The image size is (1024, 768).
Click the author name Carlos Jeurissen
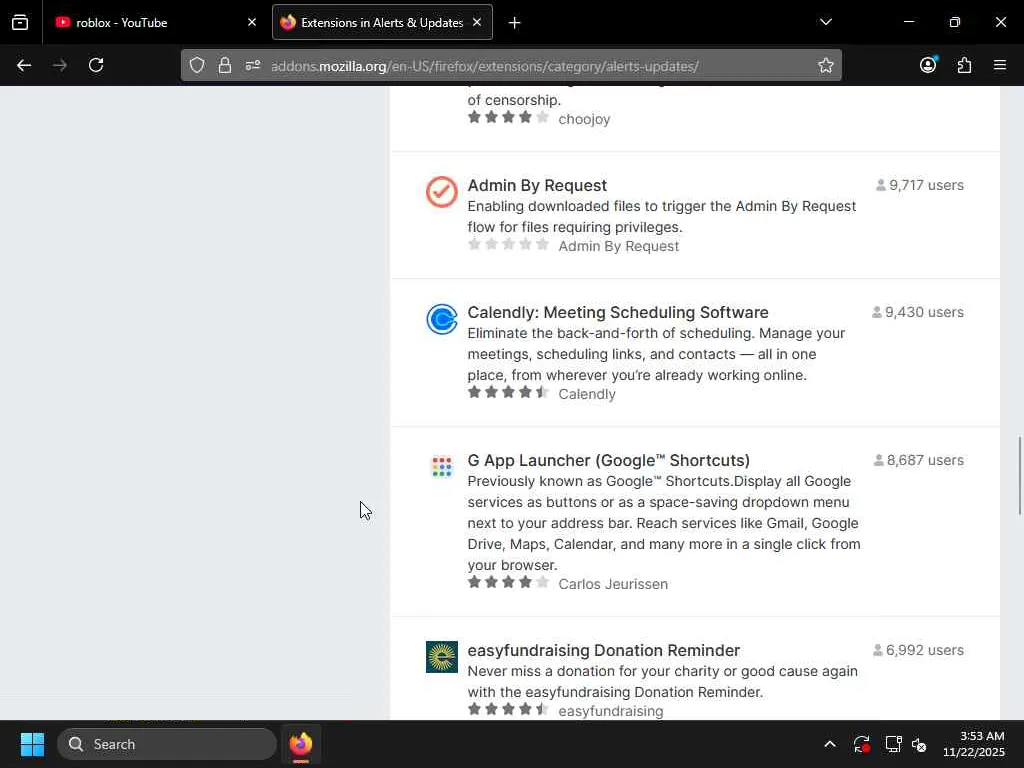tap(613, 584)
